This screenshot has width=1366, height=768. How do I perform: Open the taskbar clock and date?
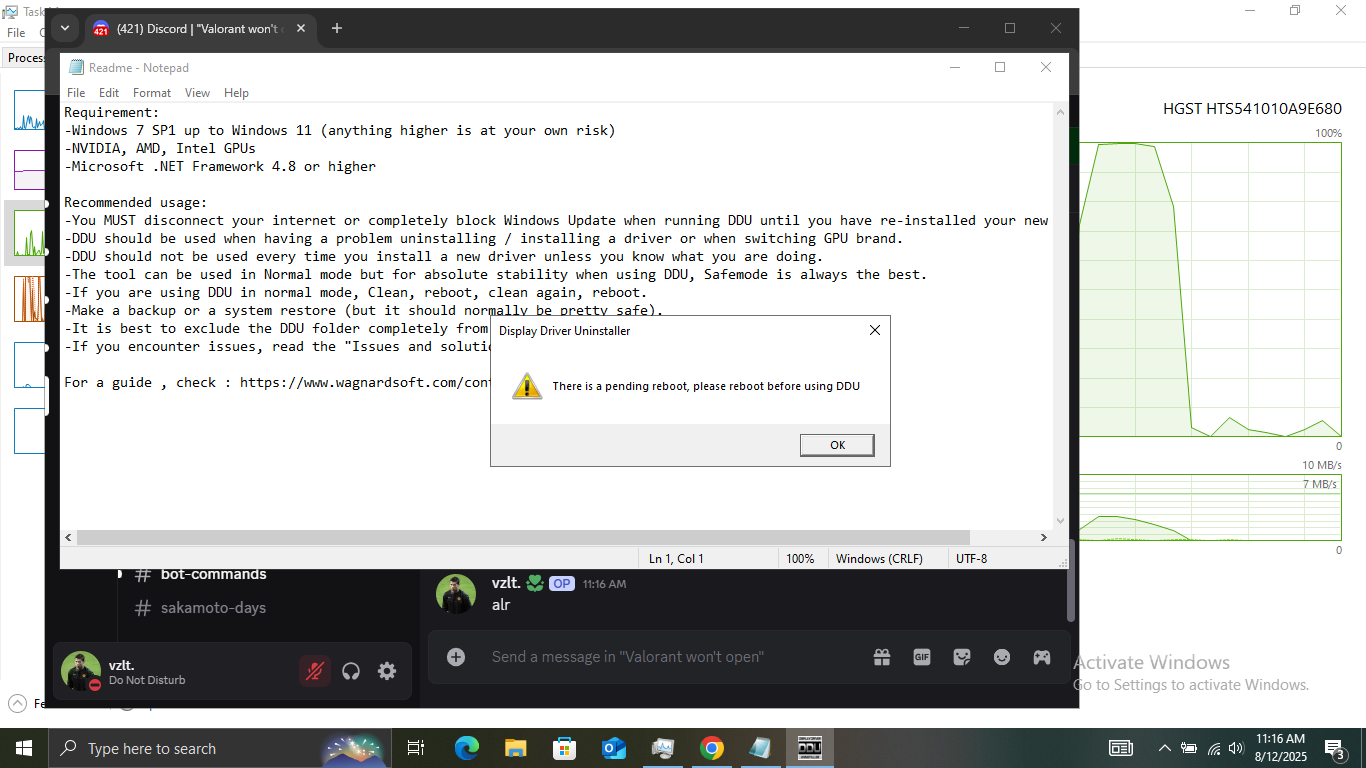coord(1280,748)
